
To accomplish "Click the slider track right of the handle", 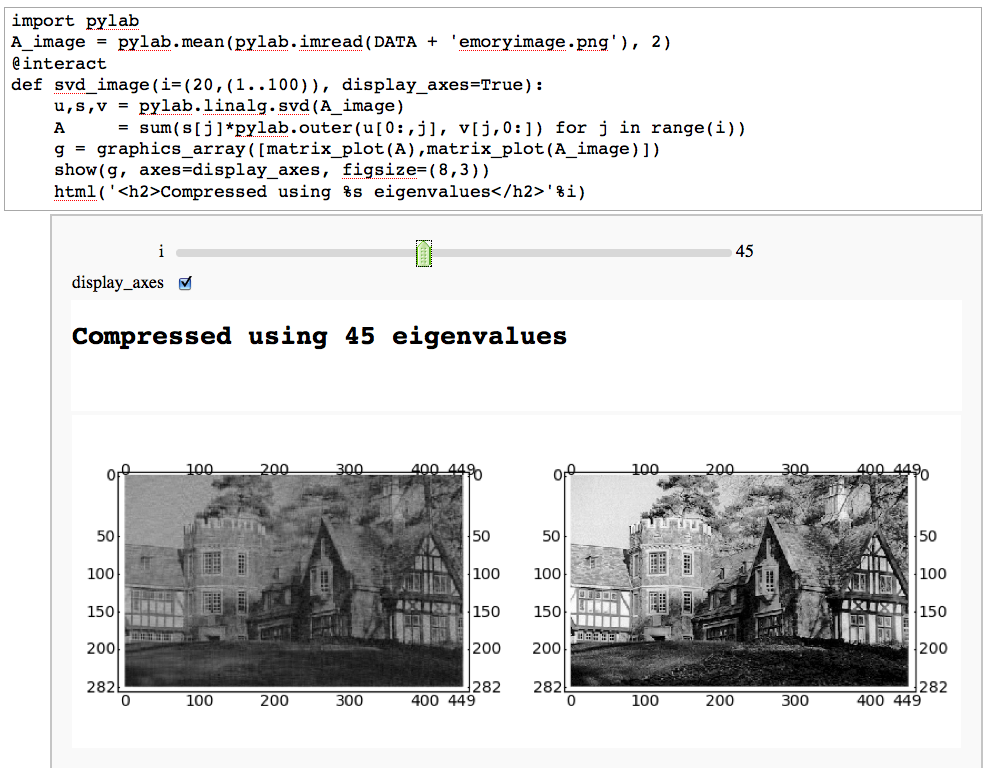I will (582, 253).
